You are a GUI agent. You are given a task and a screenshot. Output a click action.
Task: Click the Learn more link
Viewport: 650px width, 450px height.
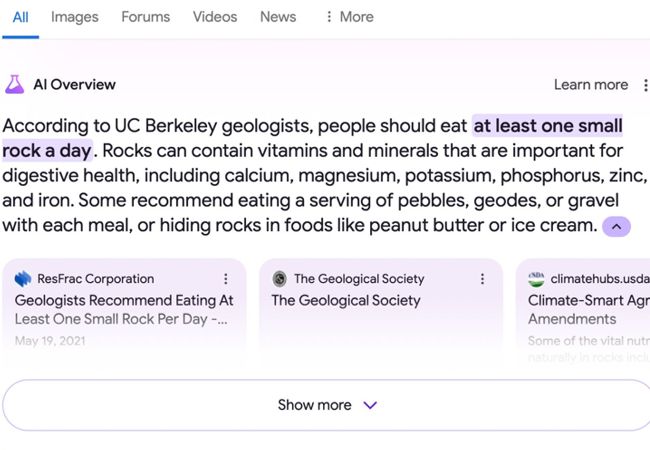[x=591, y=85]
